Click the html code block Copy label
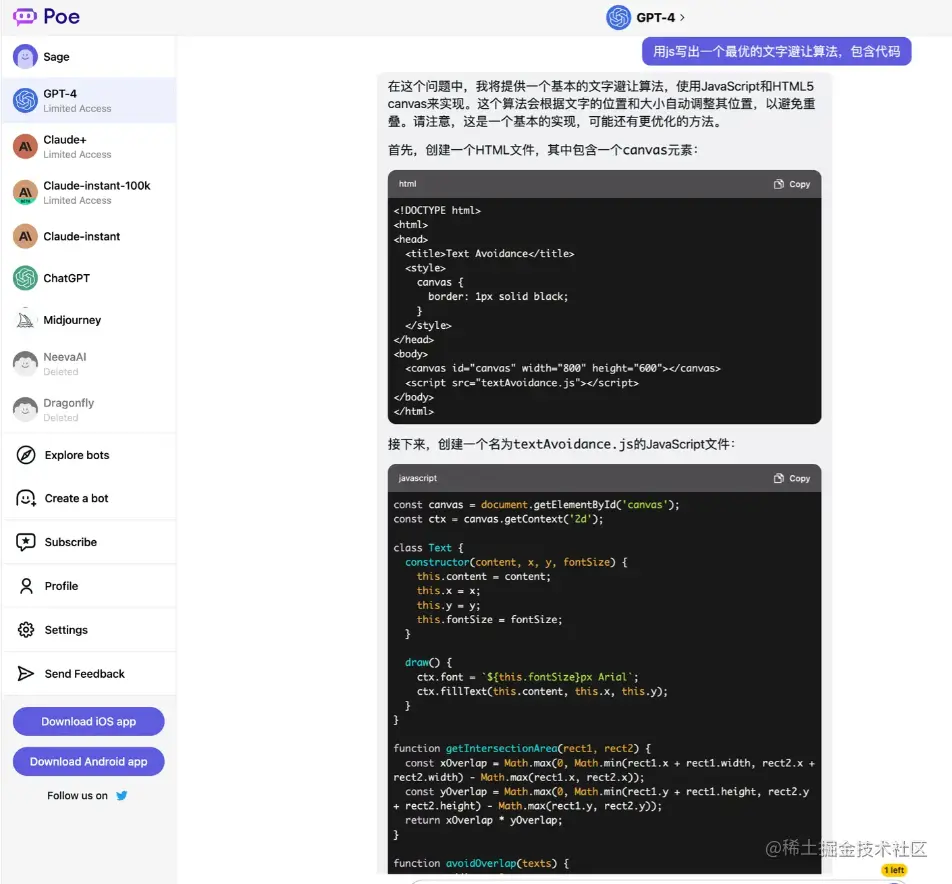Screen dimensions: 952x884 [799, 184]
